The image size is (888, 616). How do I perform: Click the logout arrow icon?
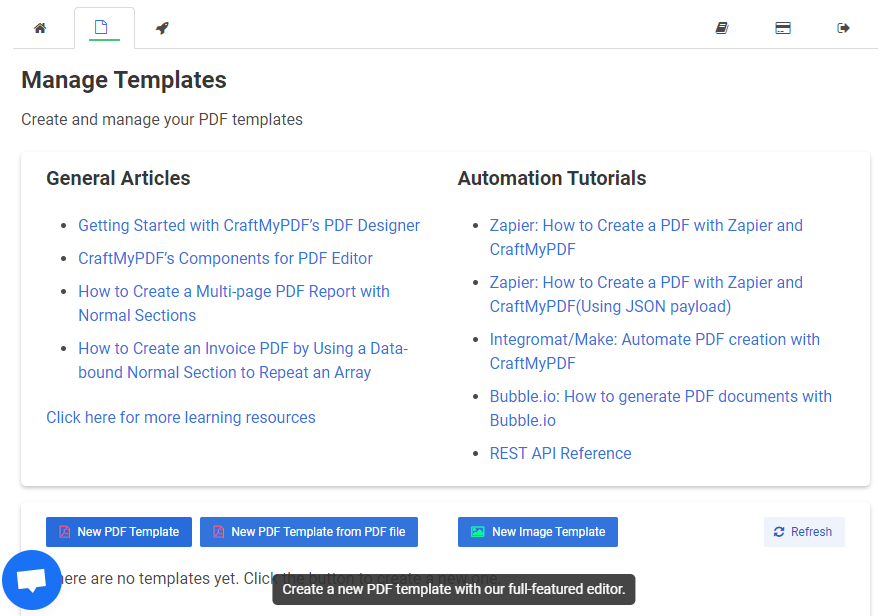(x=843, y=28)
